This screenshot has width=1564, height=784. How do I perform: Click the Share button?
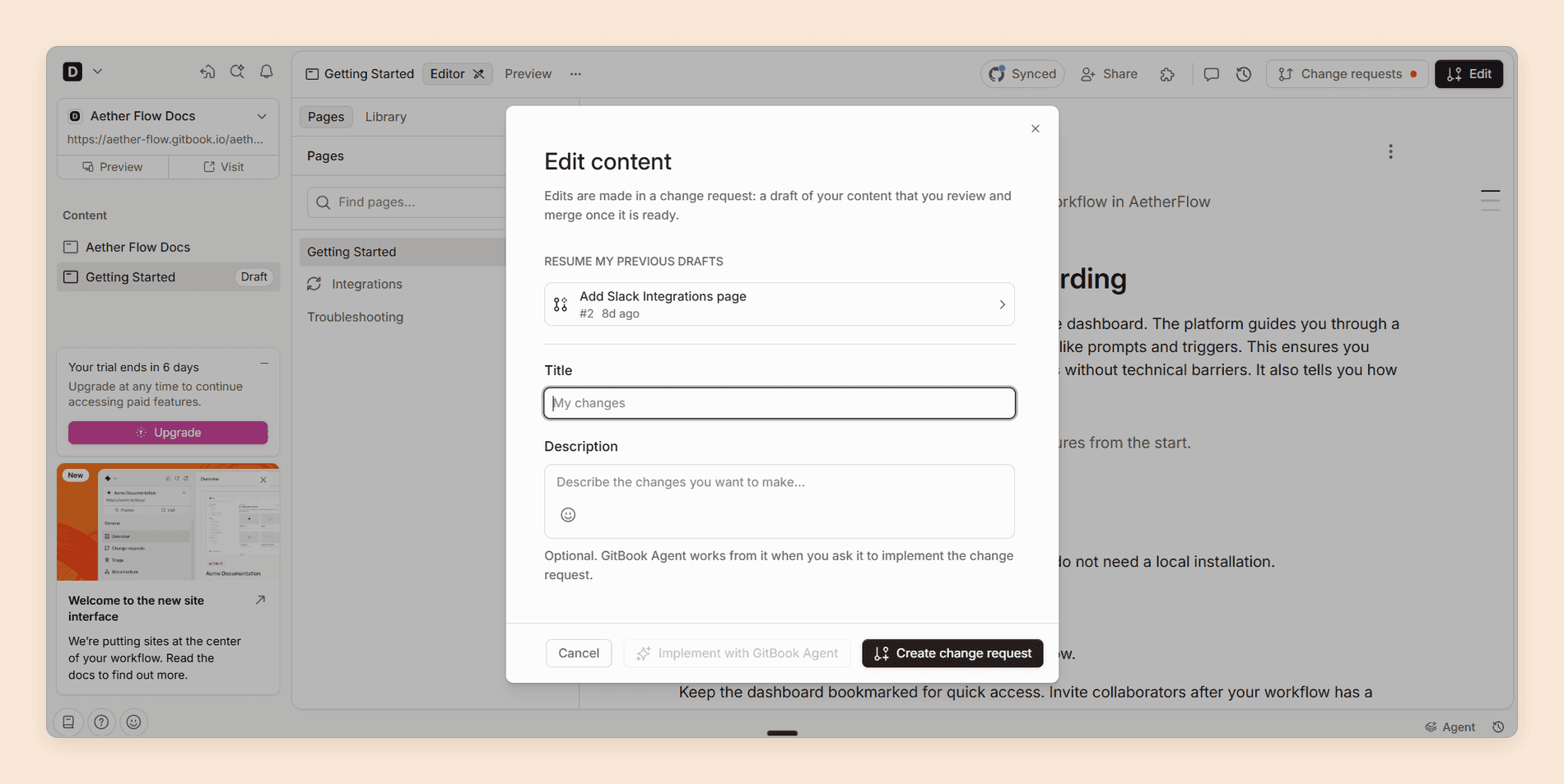pos(1109,74)
